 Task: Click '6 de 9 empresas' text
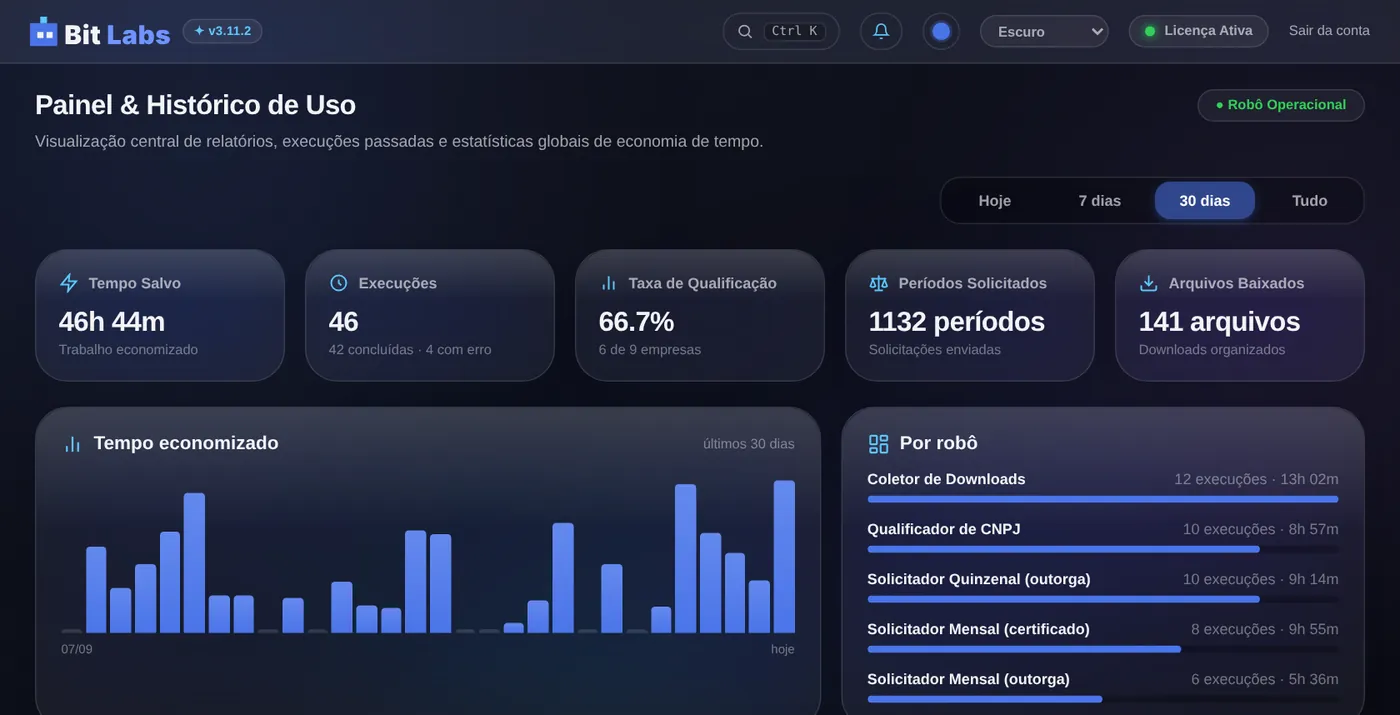[x=650, y=350]
